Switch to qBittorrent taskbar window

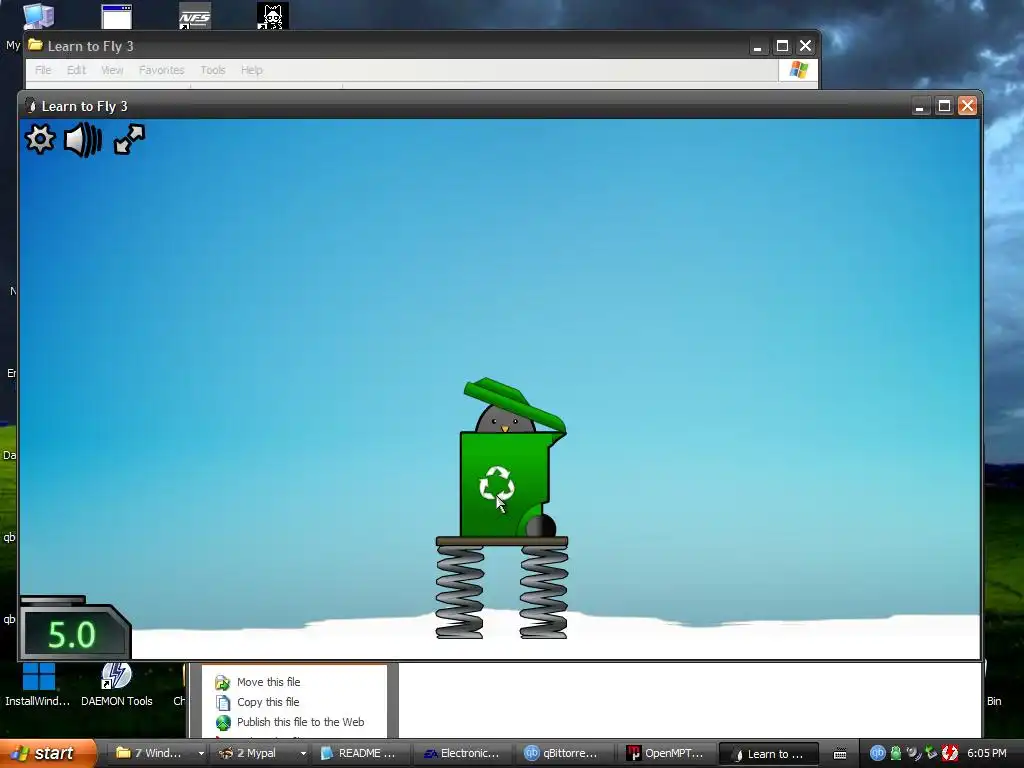[x=566, y=753]
